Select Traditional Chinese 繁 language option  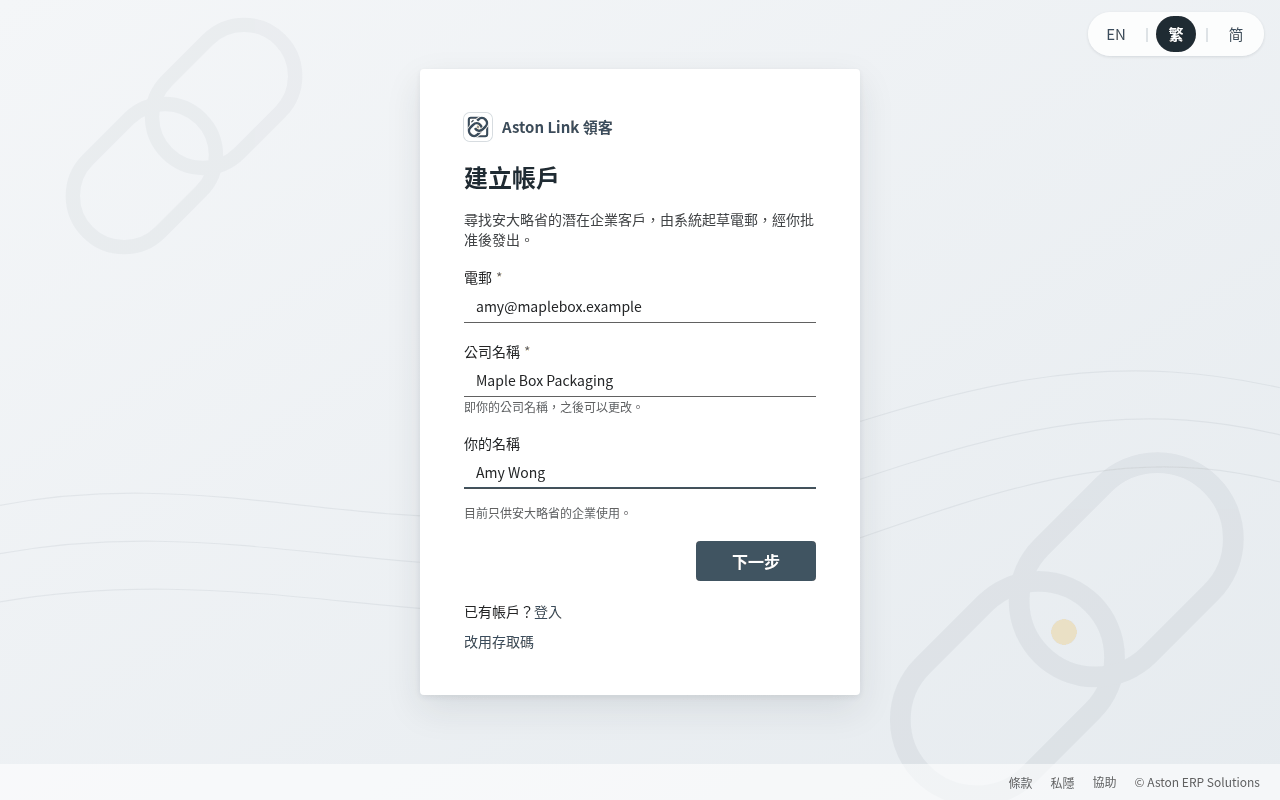coord(1176,34)
